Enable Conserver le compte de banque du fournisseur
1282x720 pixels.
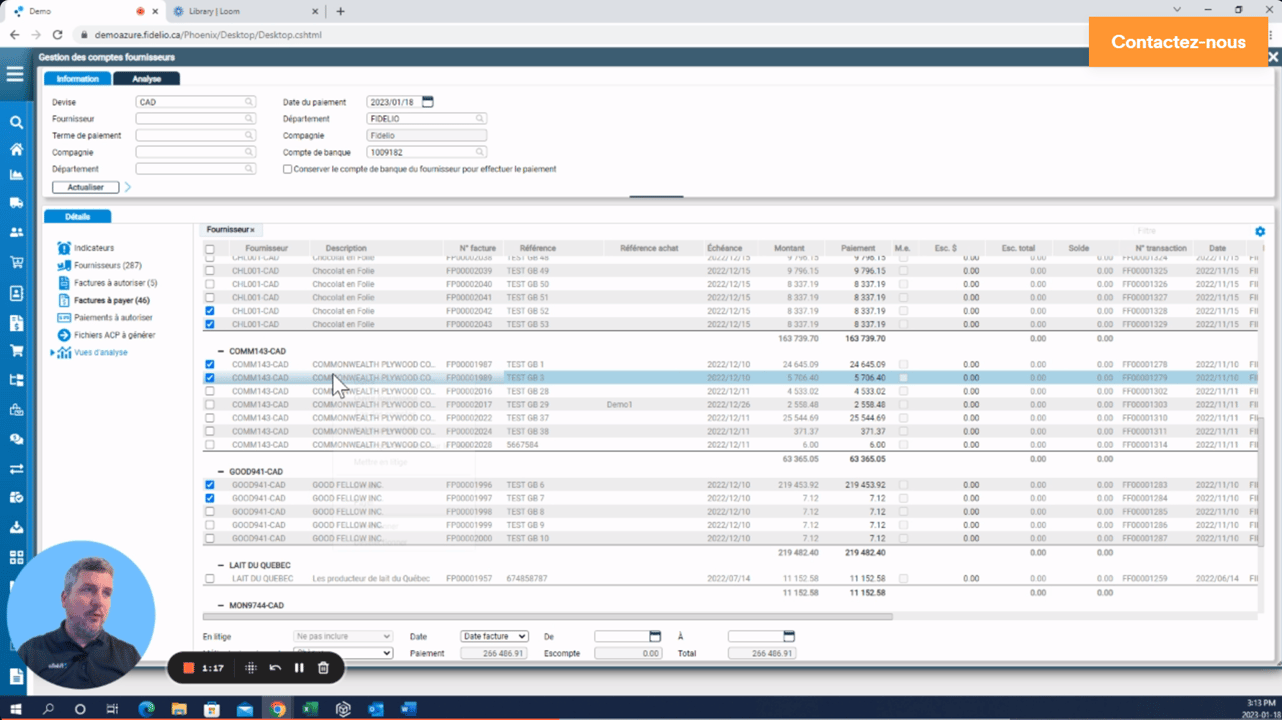pyautogui.click(x=288, y=169)
